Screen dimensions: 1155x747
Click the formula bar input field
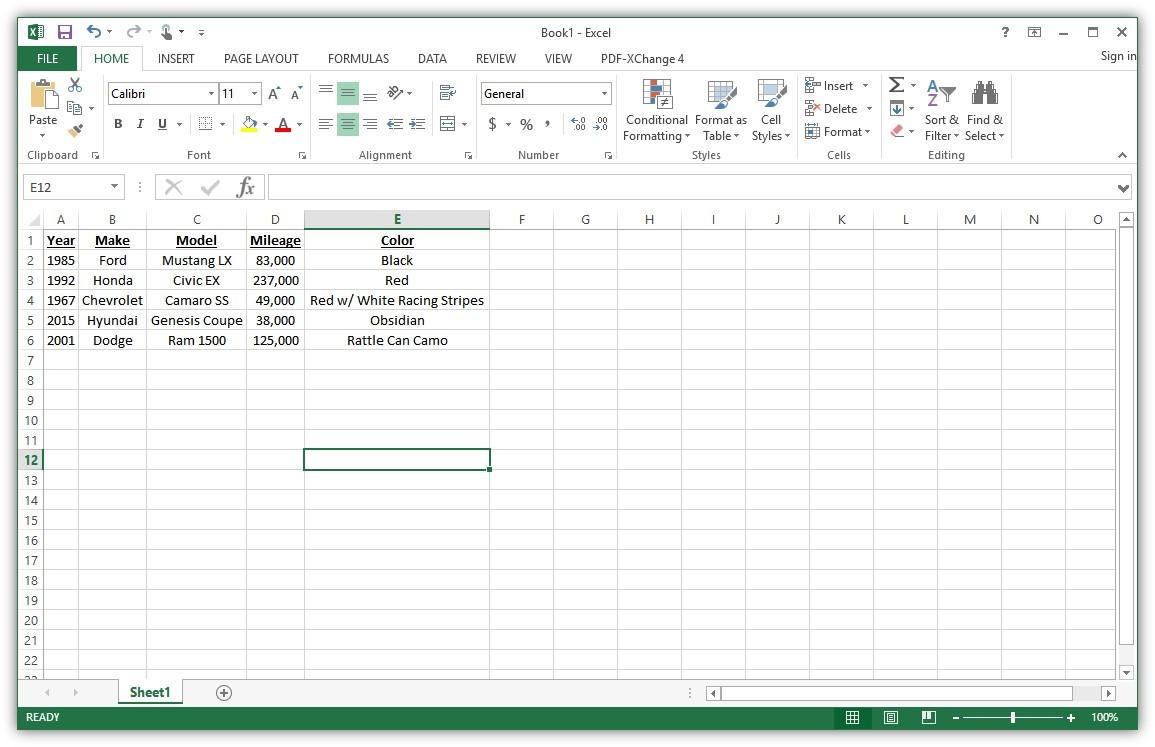click(692, 187)
